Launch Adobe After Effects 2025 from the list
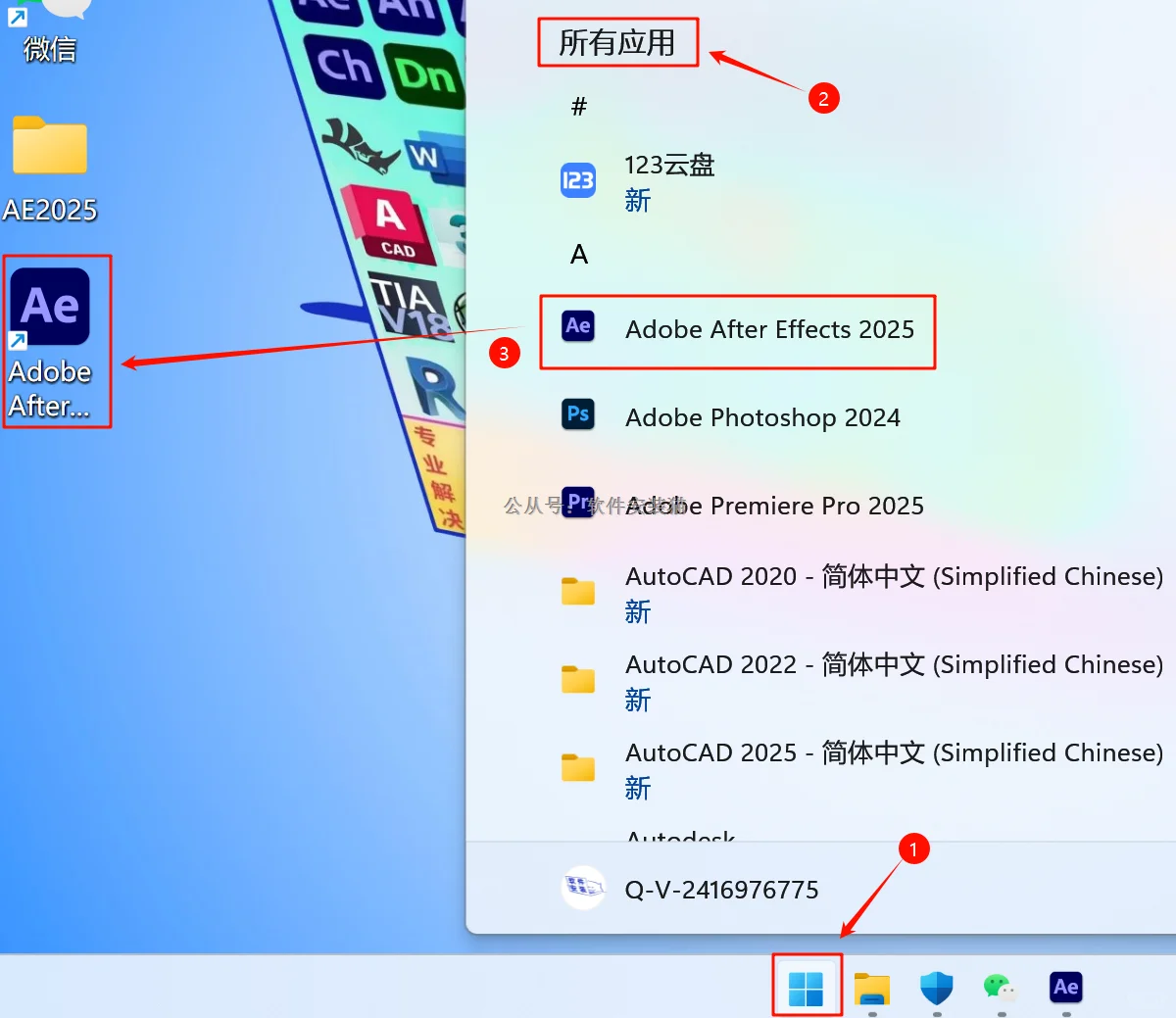The image size is (1176, 1018). pyautogui.click(x=770, y=330)
